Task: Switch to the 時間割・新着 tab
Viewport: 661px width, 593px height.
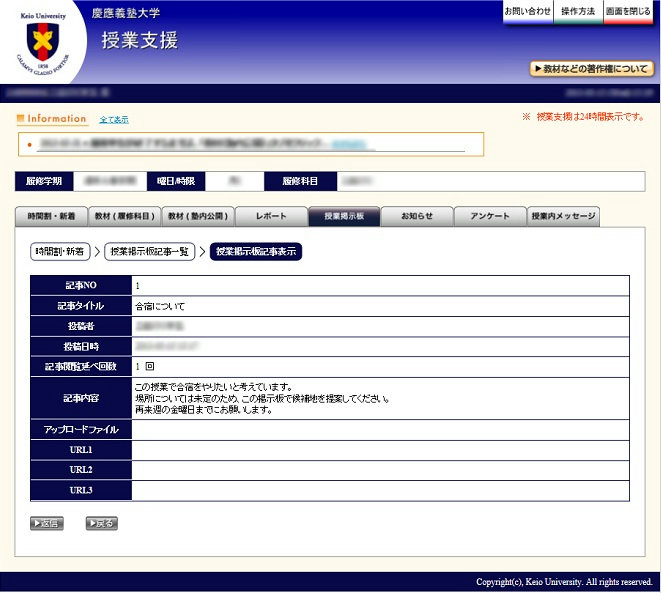Action: (51, 217)
